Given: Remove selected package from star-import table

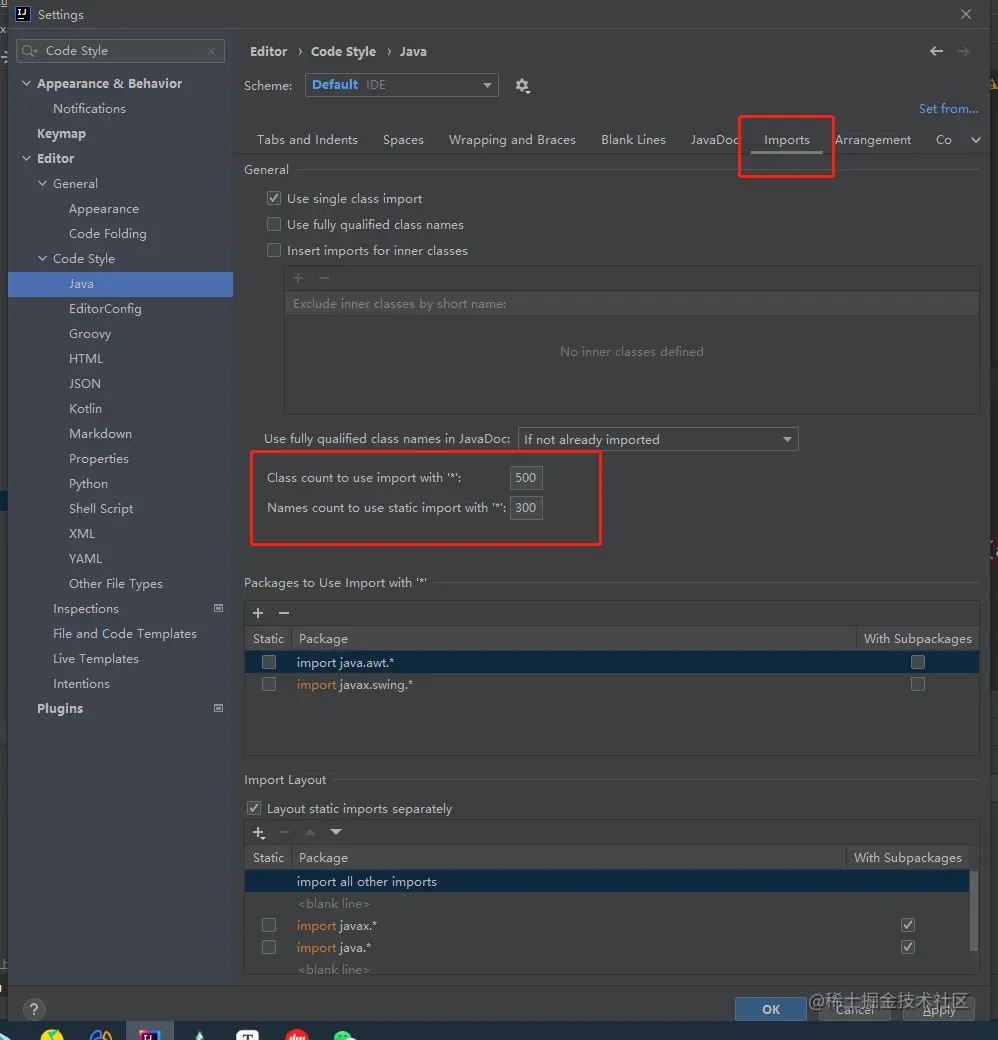Looking at the screenshot, I should click(x=284, y=613).
